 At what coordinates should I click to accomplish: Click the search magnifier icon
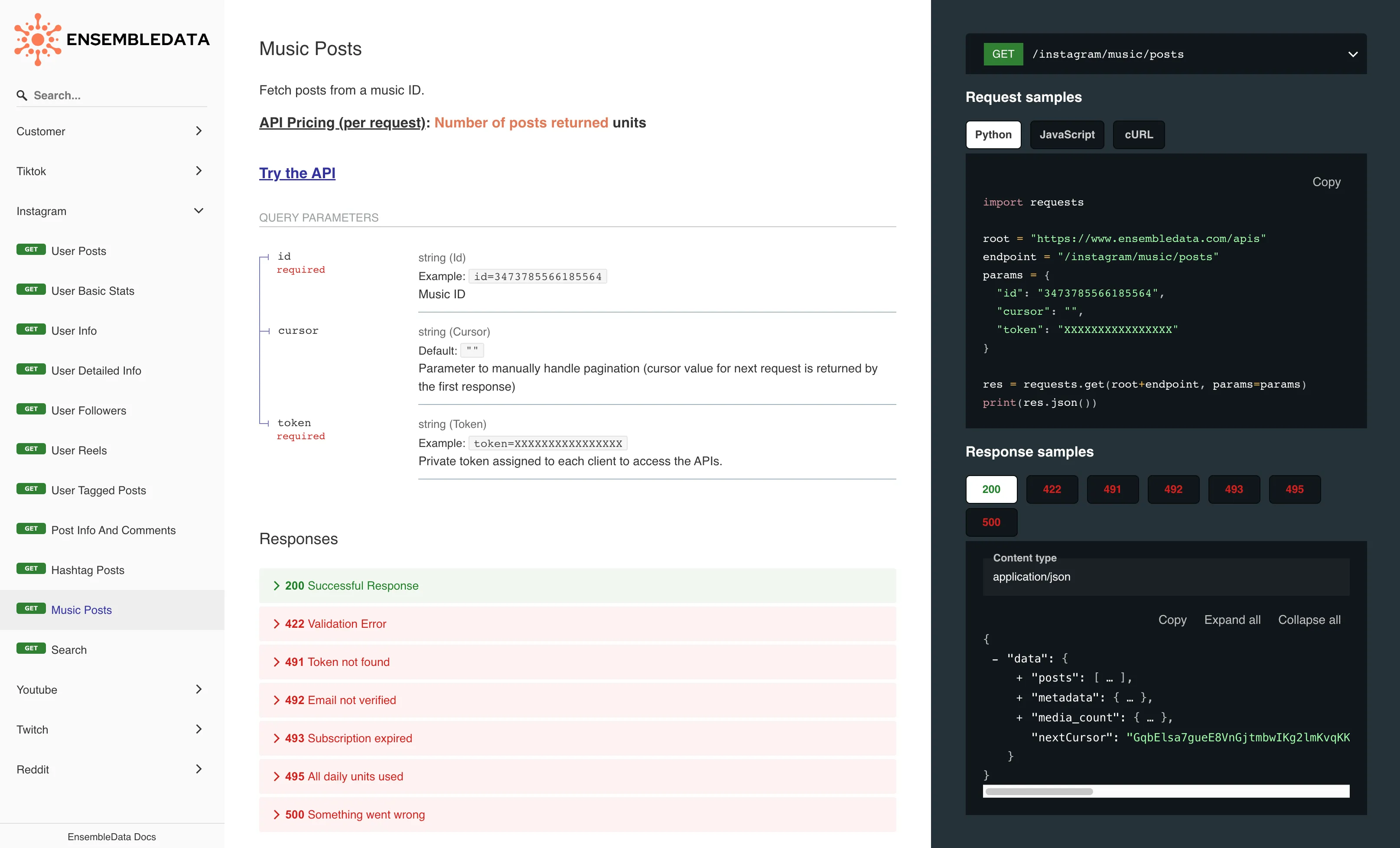[22, 95]
